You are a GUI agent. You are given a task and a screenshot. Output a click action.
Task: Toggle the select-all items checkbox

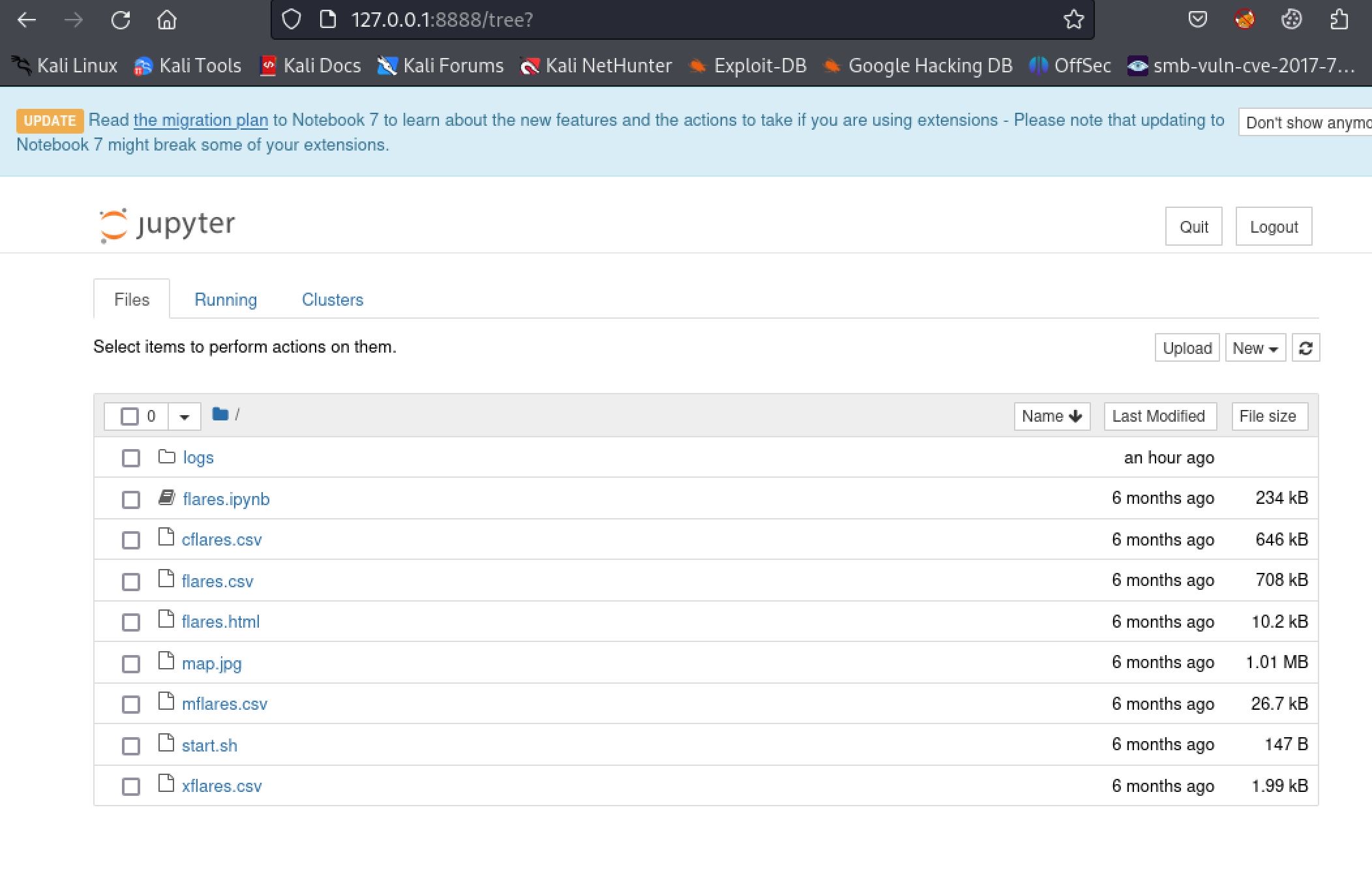[x=130, y=416]
